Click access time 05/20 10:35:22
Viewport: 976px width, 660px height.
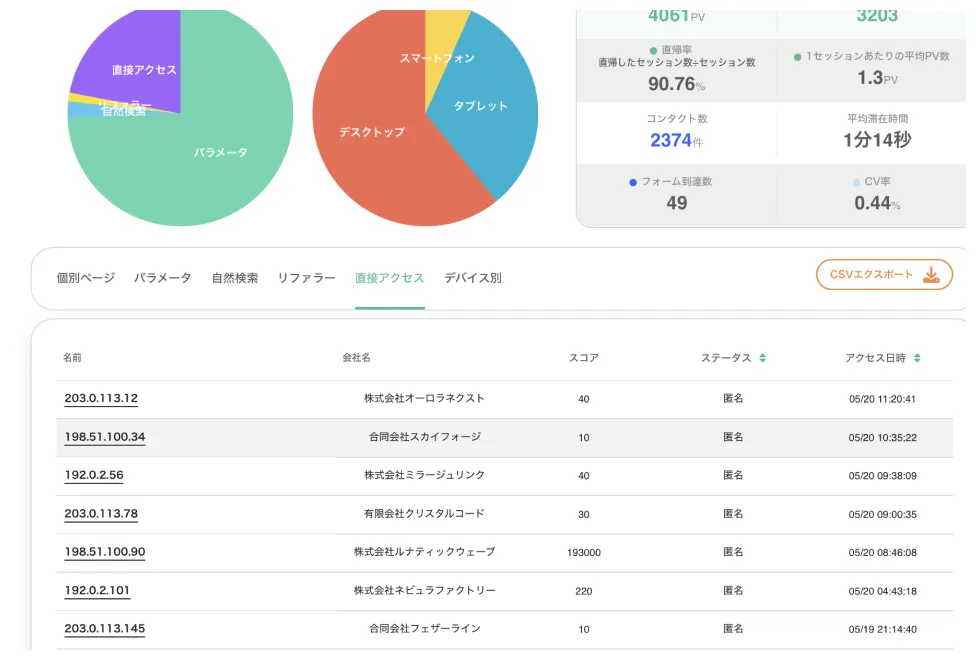pyautogui.click(x=883, y=438)
